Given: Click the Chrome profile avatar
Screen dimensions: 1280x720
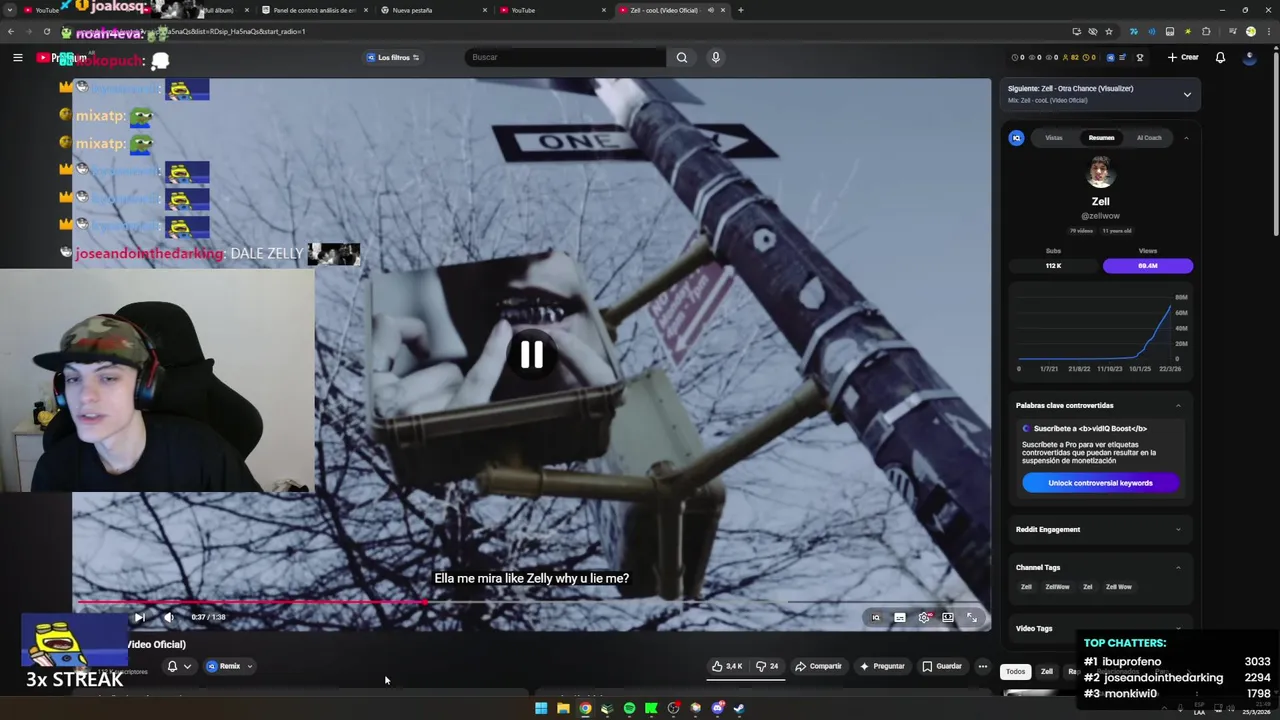Looking at the screenshot, I should coord(1250,31).
